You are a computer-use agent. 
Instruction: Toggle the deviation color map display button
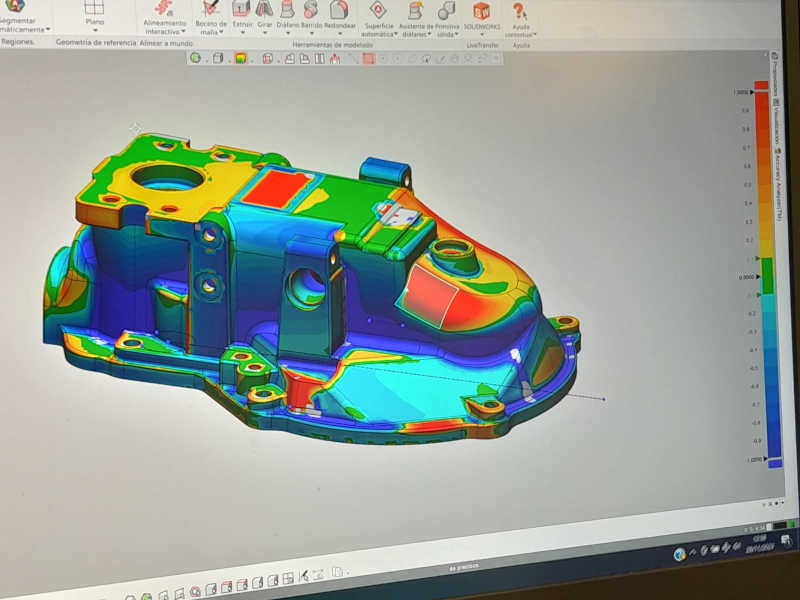241,58
